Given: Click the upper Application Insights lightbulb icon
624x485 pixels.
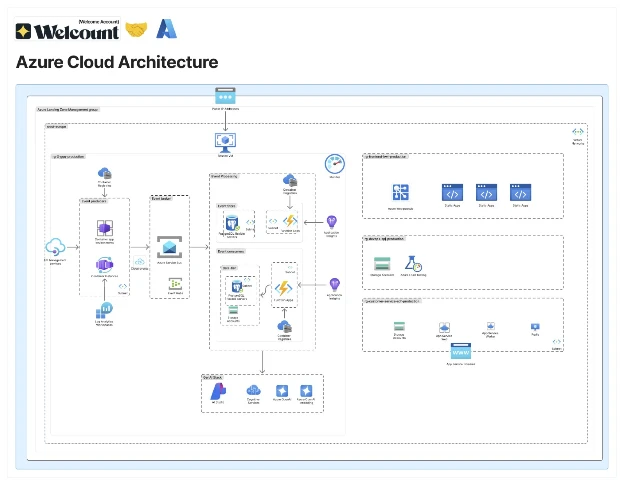Looking at the screenshot, I should tap(332, 222).
